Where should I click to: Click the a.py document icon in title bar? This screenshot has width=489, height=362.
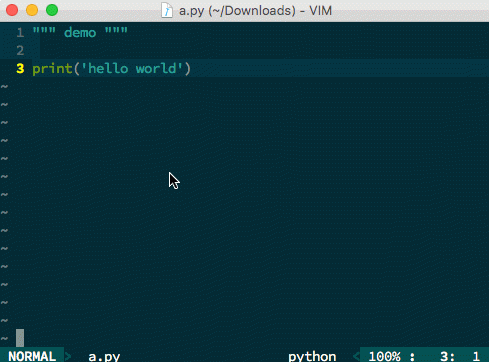coord(167,10)
